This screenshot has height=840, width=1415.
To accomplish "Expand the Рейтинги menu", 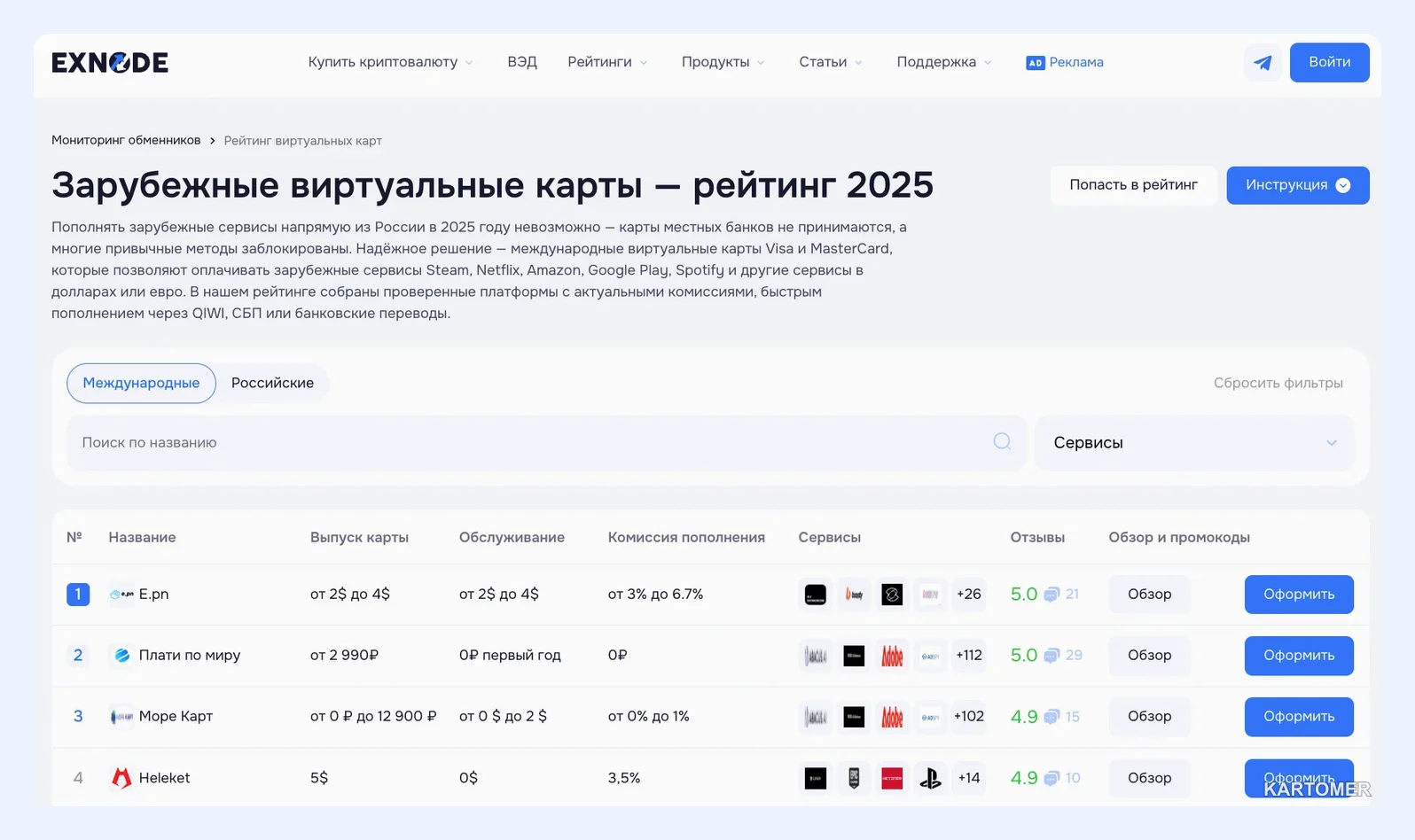I will tap(607, 62).
